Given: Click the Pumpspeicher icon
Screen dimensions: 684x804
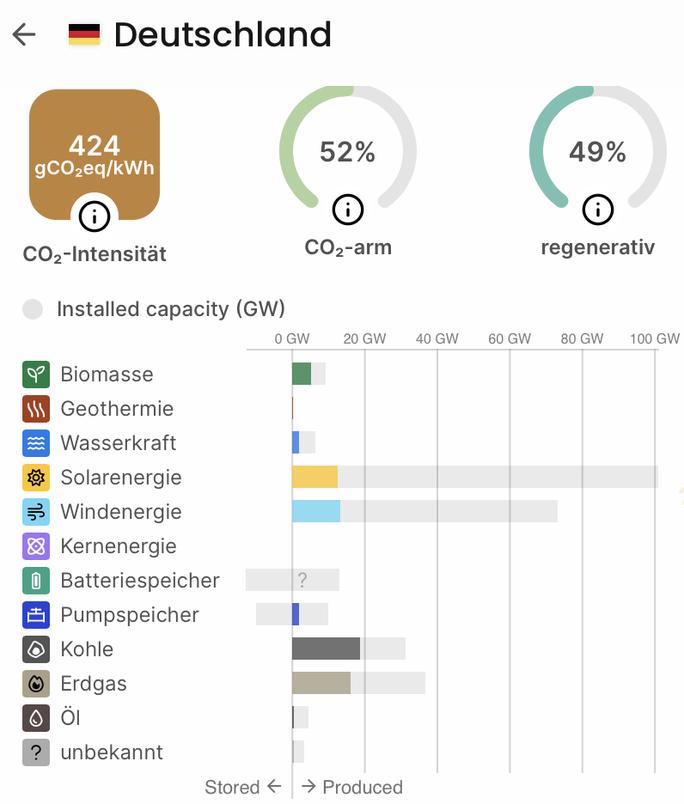Looking at the screenshot, I should pyautogui.click(x=36, y=615).
